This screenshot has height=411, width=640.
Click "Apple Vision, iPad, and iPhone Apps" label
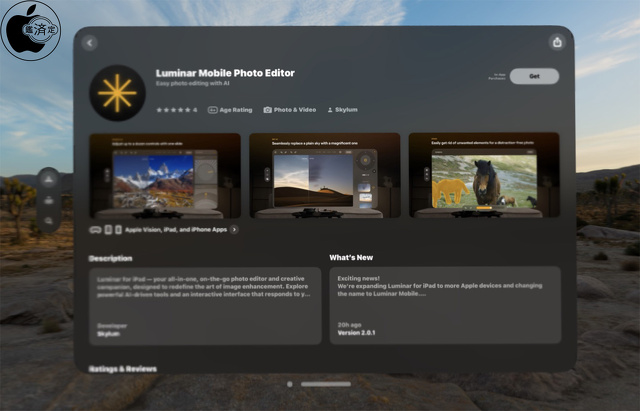(x=176, y=230)
